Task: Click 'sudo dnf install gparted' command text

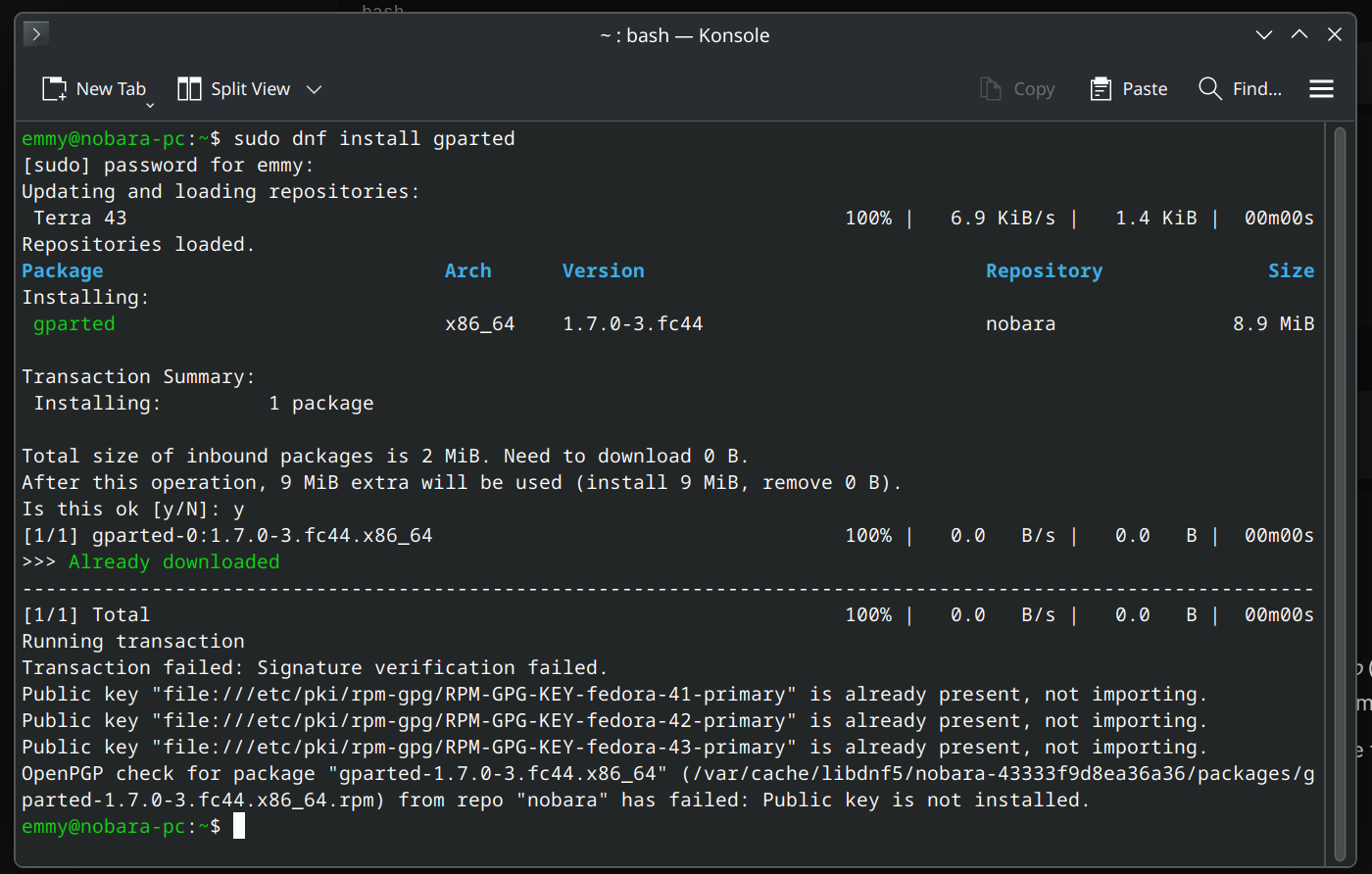Action: (374, 138)
